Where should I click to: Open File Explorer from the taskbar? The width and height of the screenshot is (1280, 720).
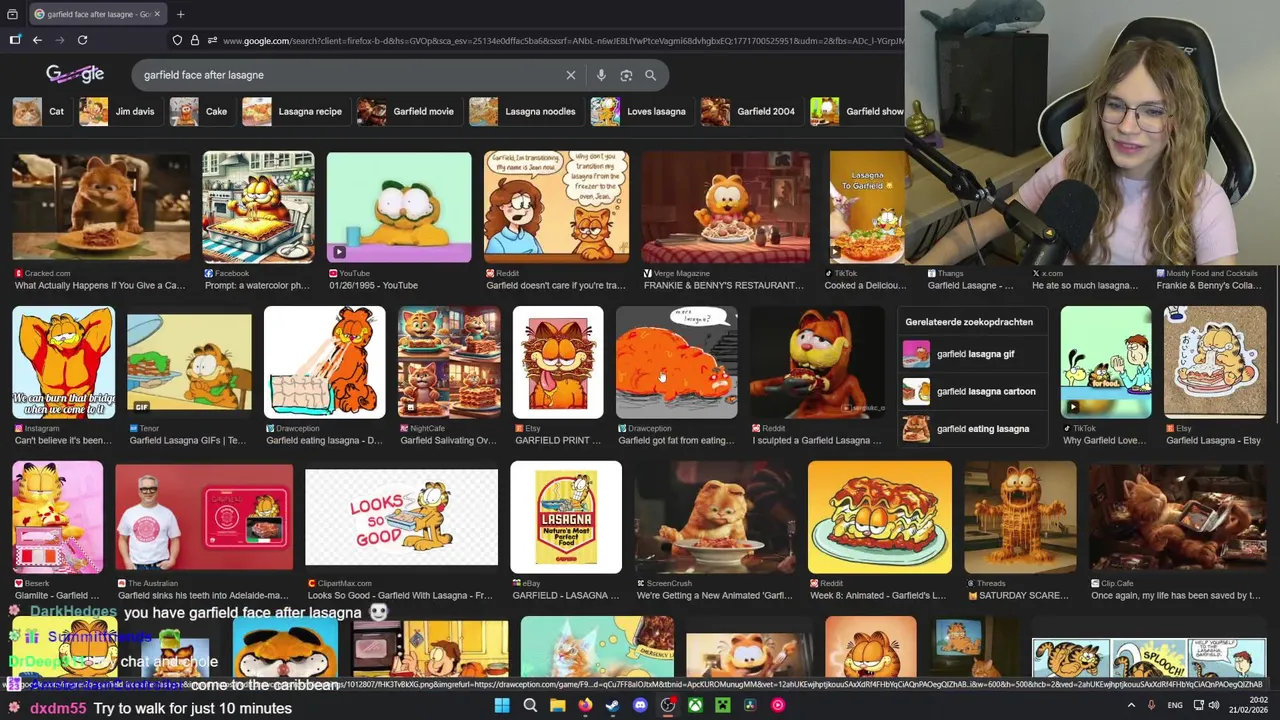pyautogui.click(x=558, y=705)
